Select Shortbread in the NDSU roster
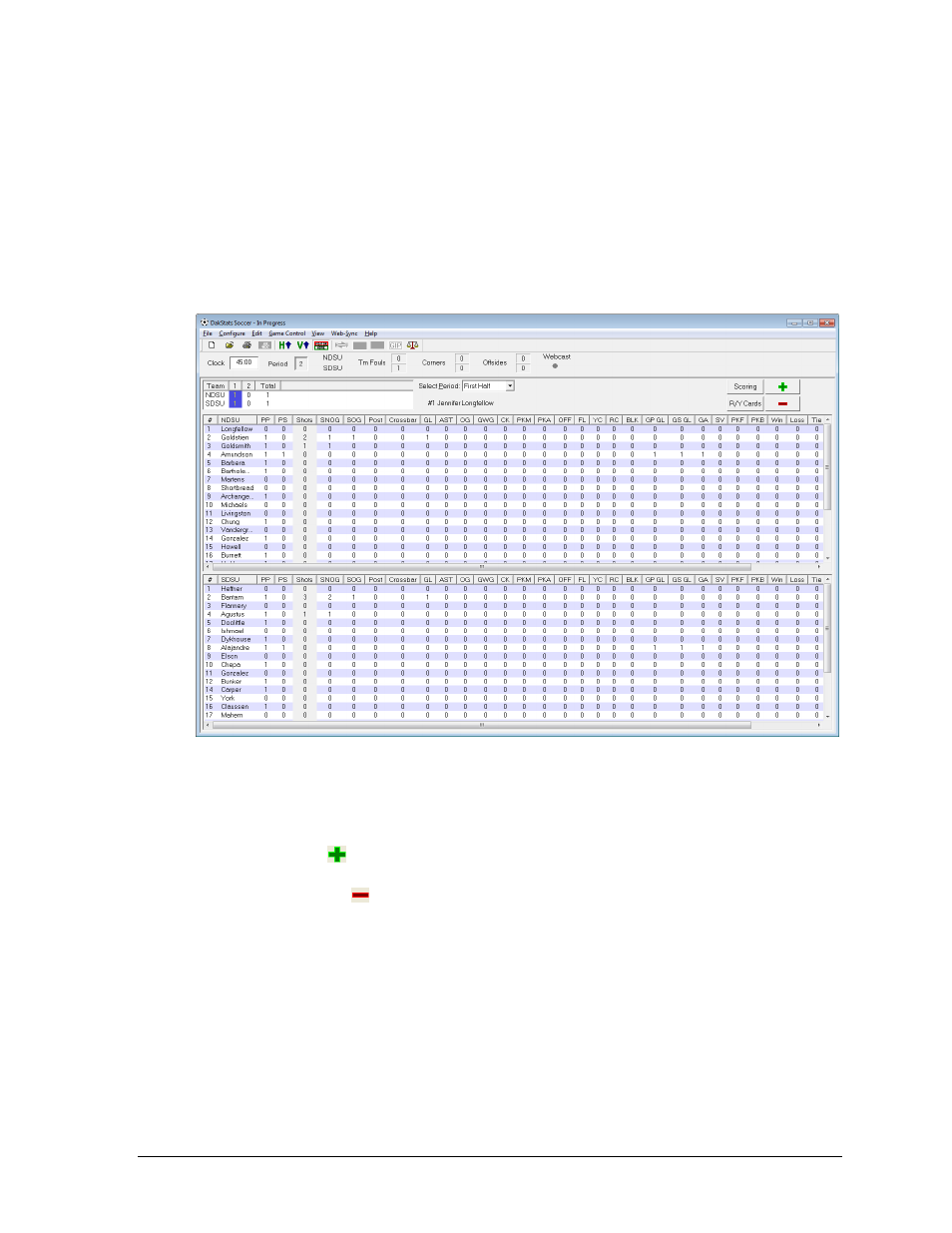 click(238, 488)
